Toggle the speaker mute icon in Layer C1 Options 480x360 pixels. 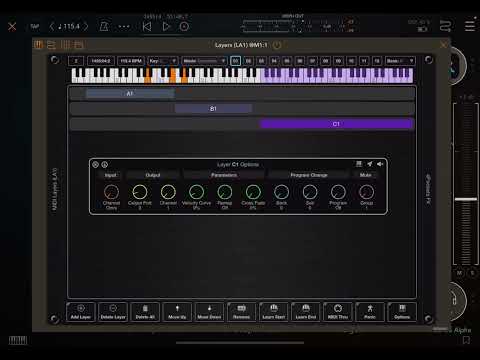[380, 164]
